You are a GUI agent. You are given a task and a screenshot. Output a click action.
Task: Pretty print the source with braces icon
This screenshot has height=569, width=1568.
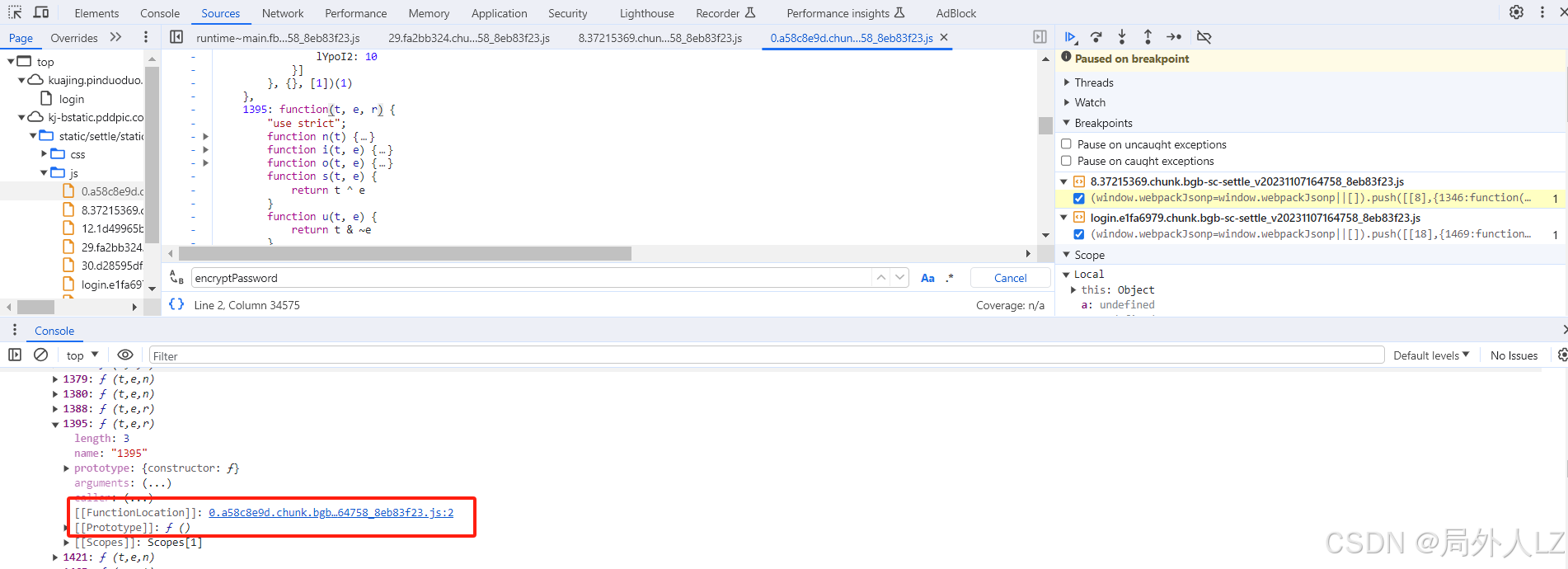tap(176, 304)
